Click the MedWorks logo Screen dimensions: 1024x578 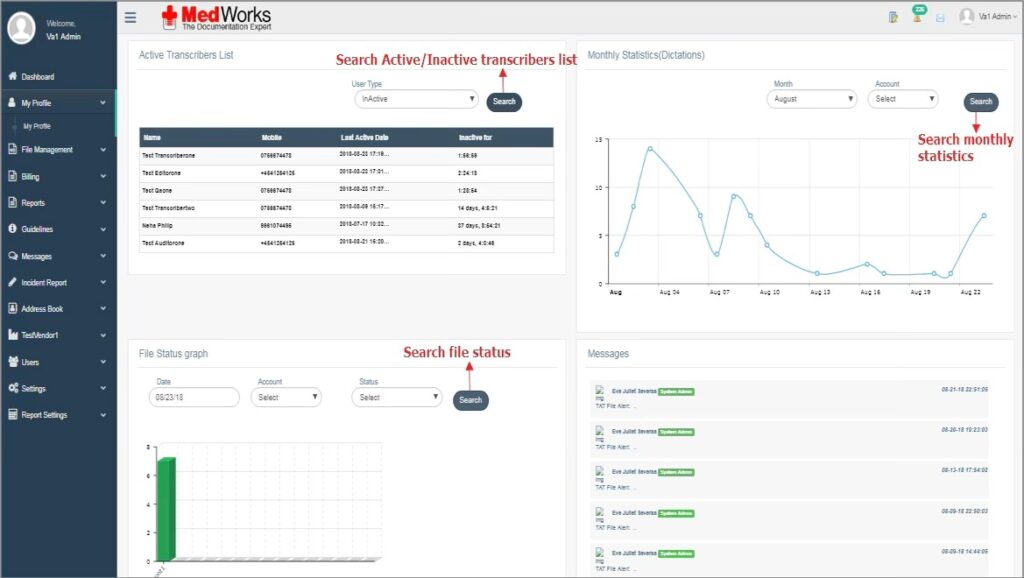point(216,16)
